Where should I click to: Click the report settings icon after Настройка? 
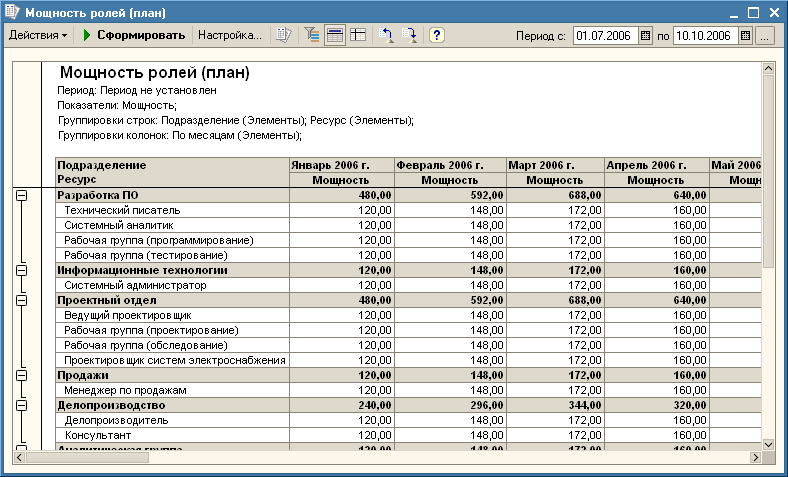(283, 35)
